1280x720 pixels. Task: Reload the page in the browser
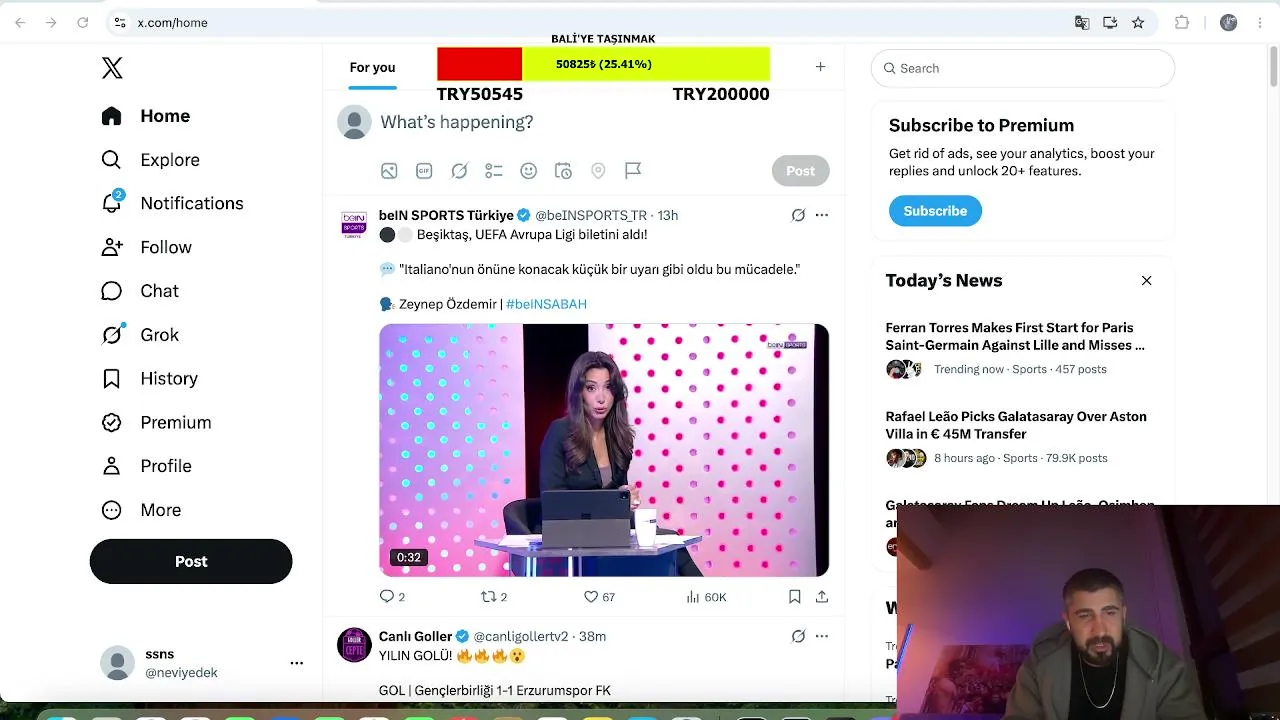83,22
